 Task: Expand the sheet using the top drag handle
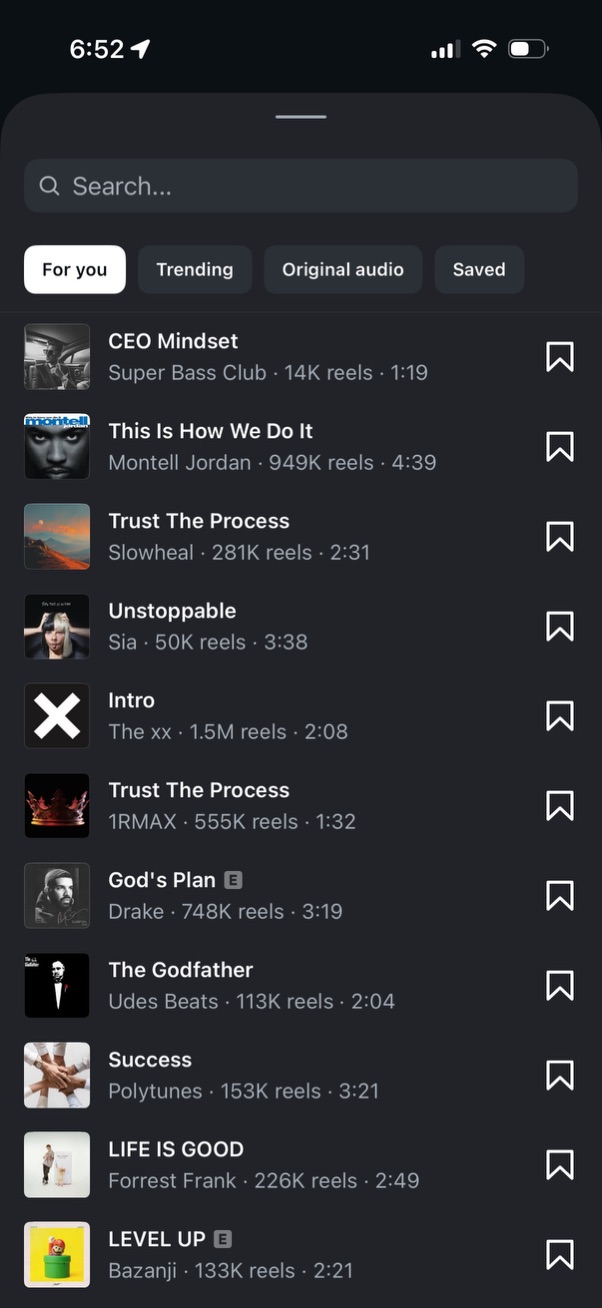[x=300, y=116]
